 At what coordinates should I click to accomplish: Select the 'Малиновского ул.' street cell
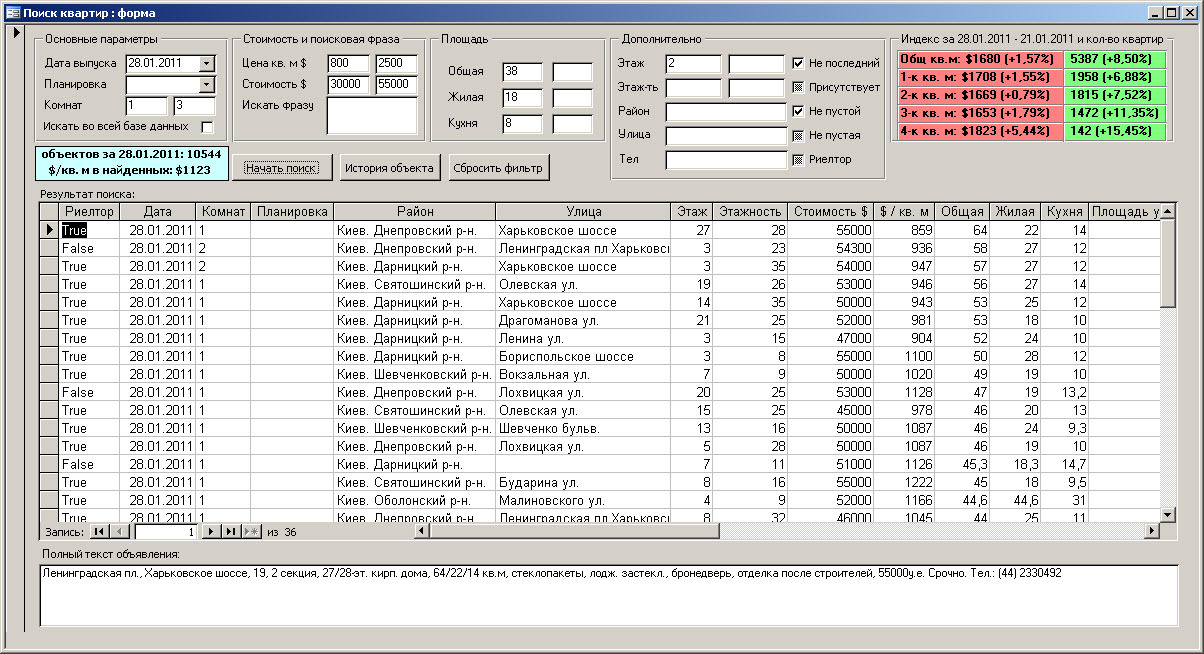(583, 500)
